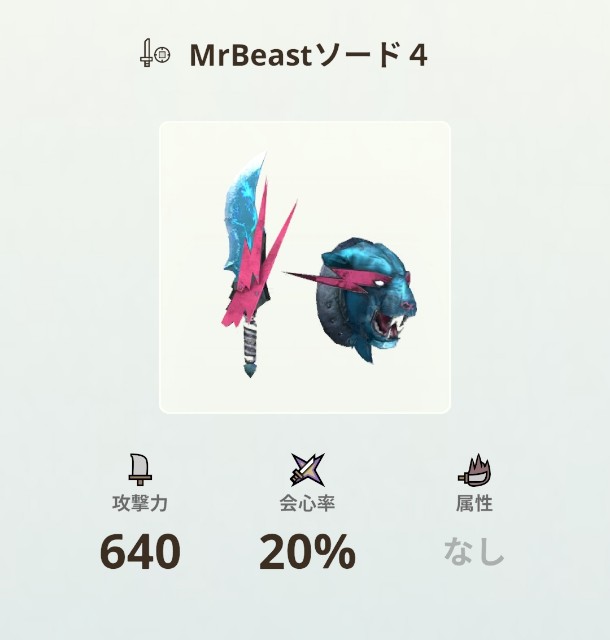The image size is (610, 640).
Task: Click the attack power blade icon
Action: 140,469
